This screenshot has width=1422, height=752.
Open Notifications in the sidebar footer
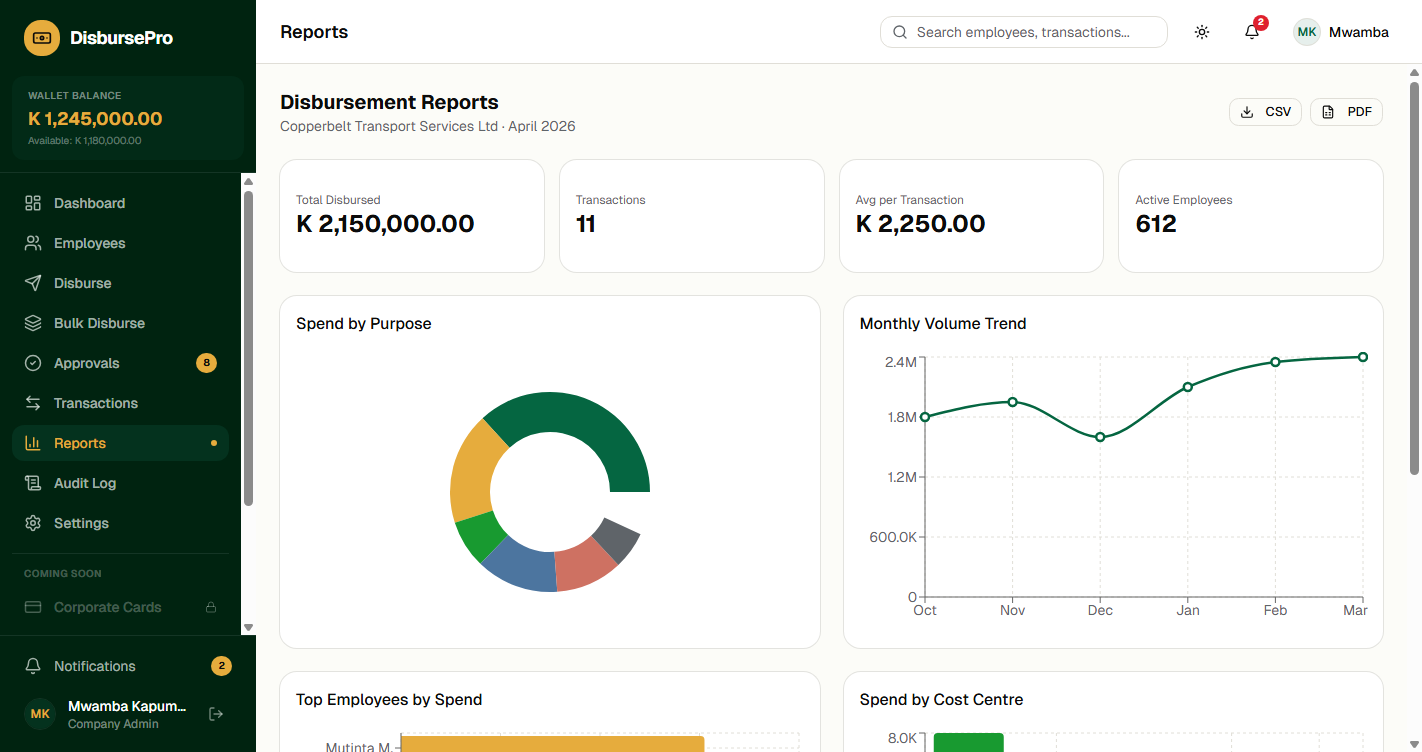(x=127, y=666)
